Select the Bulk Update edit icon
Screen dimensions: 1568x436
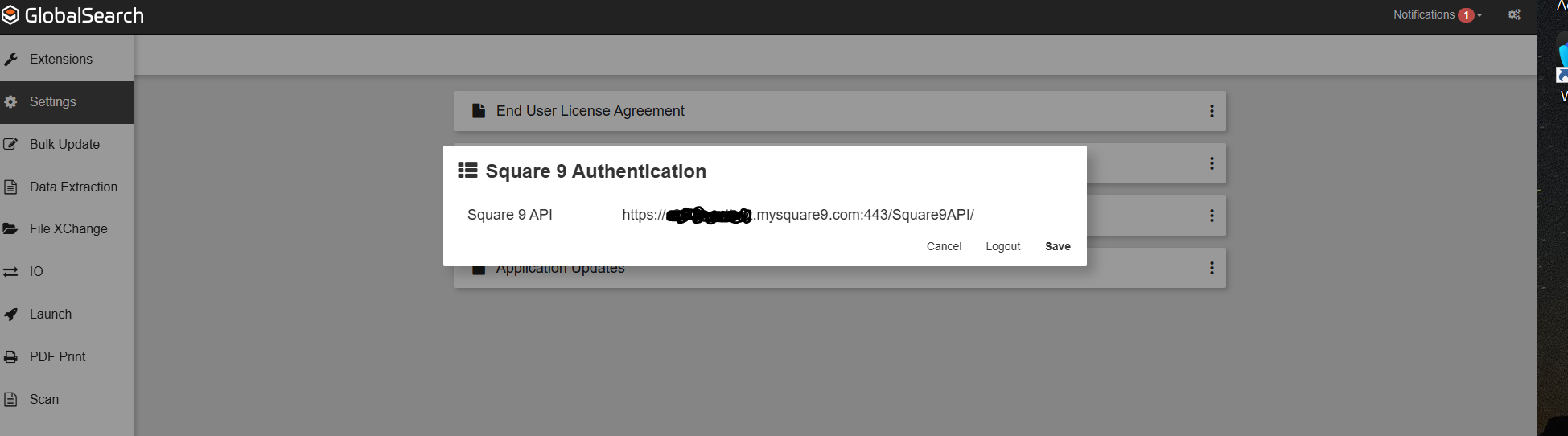tap(10, 145)
